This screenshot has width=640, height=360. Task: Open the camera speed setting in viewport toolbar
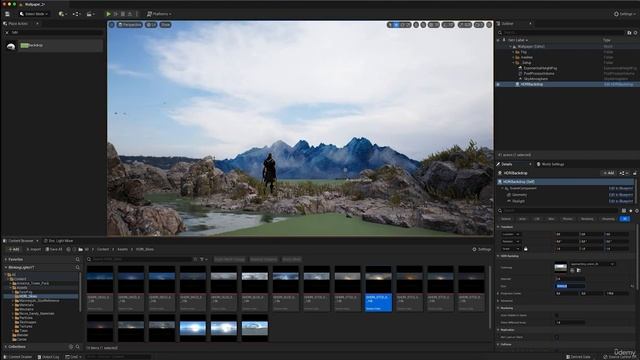[479, 25]
